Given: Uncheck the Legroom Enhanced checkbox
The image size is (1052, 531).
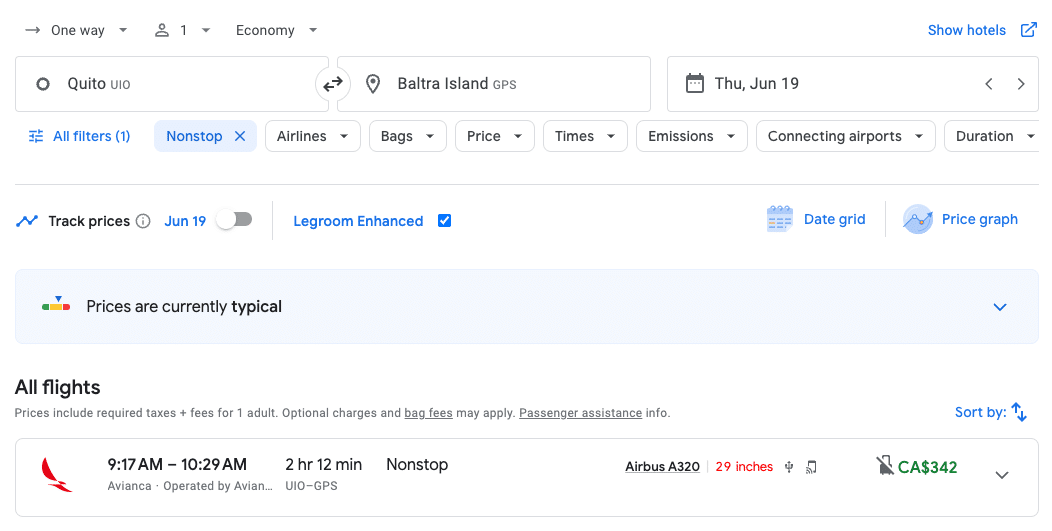Looking at the screenshot, I should tap(445, 221).
